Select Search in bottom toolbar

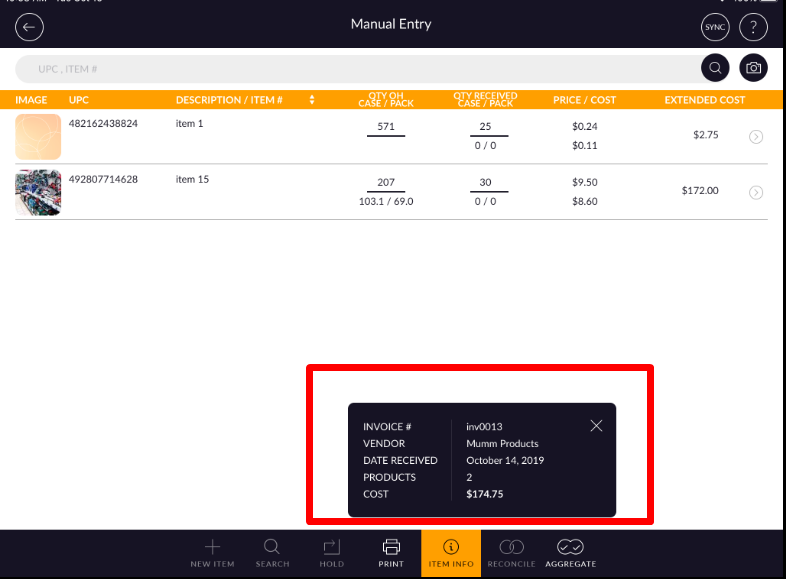coord(272,552)
